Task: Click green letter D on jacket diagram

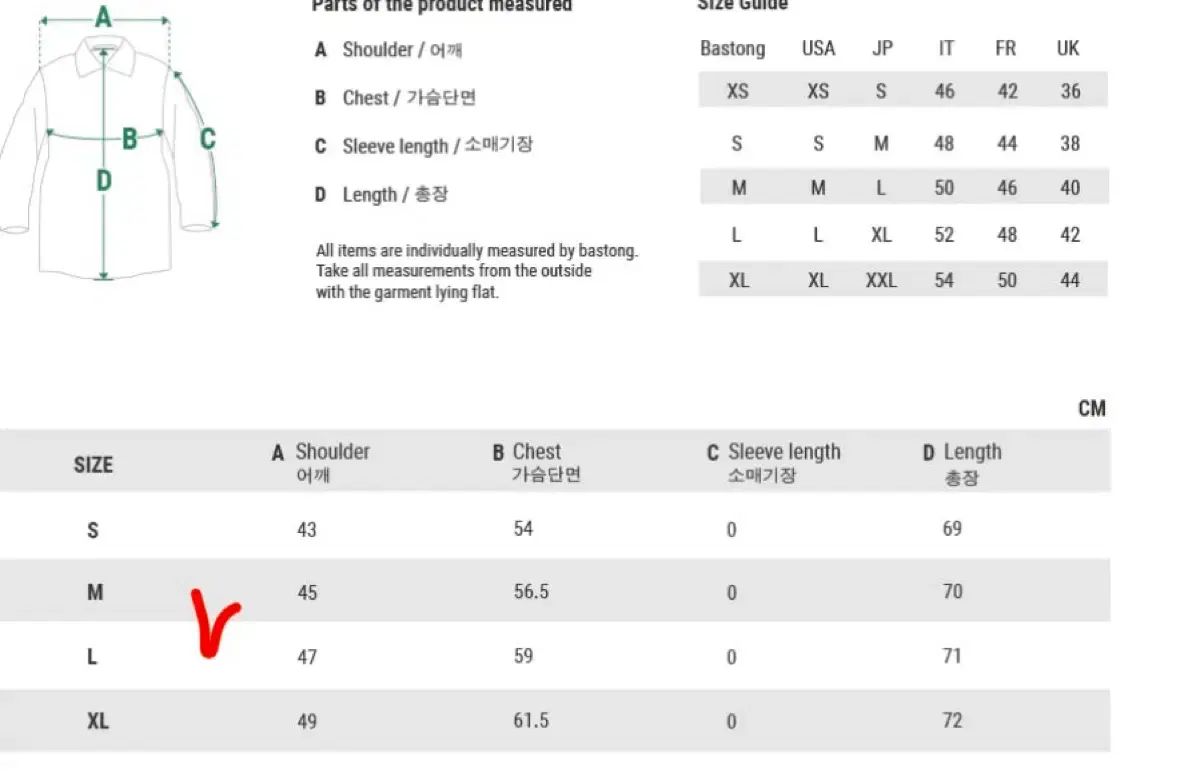Action: pos(103,181)
